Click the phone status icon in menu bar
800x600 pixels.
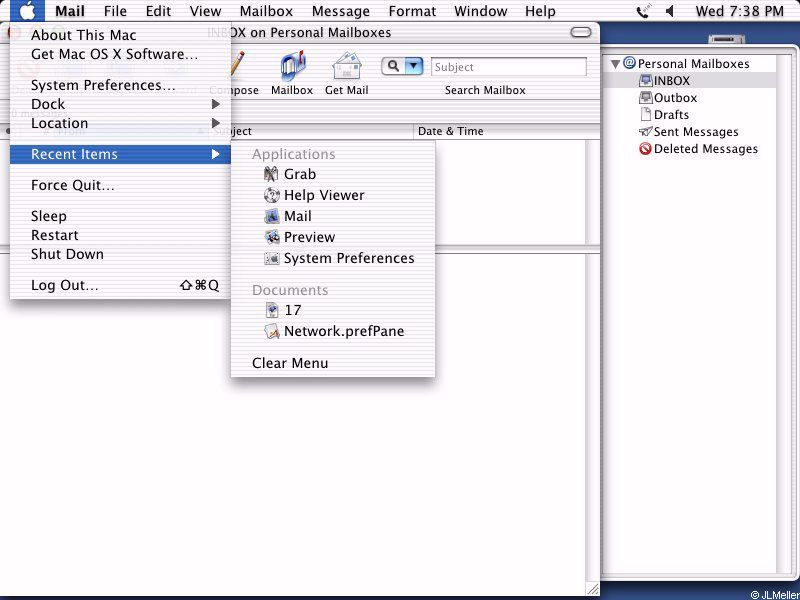643,11
